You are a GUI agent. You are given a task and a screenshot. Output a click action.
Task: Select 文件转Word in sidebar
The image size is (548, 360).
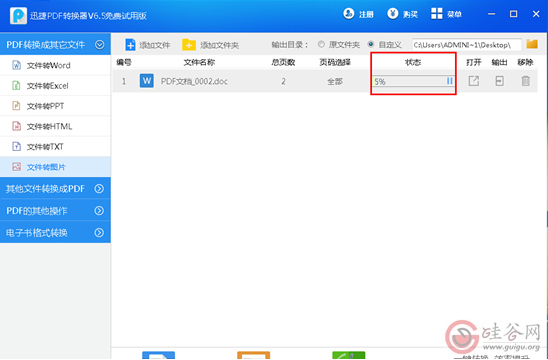(55, 65)
